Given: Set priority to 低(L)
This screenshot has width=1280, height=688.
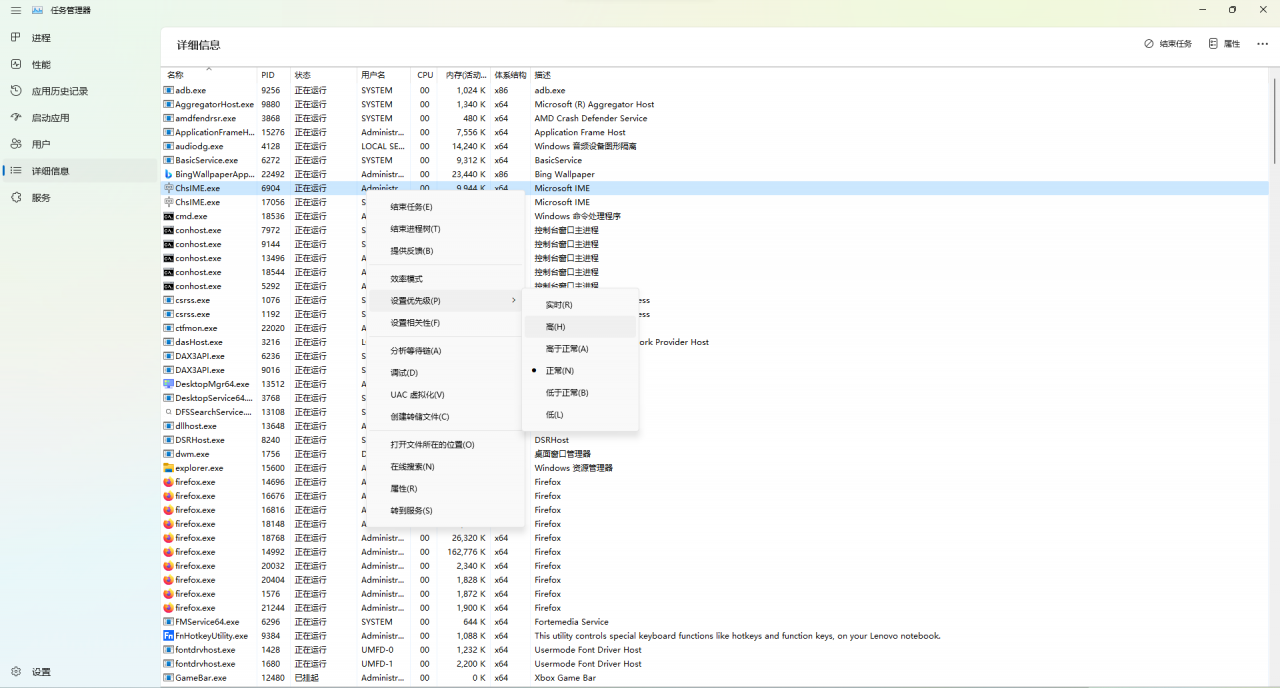Looking at the screenshot, I should click(x=580, y=415).
